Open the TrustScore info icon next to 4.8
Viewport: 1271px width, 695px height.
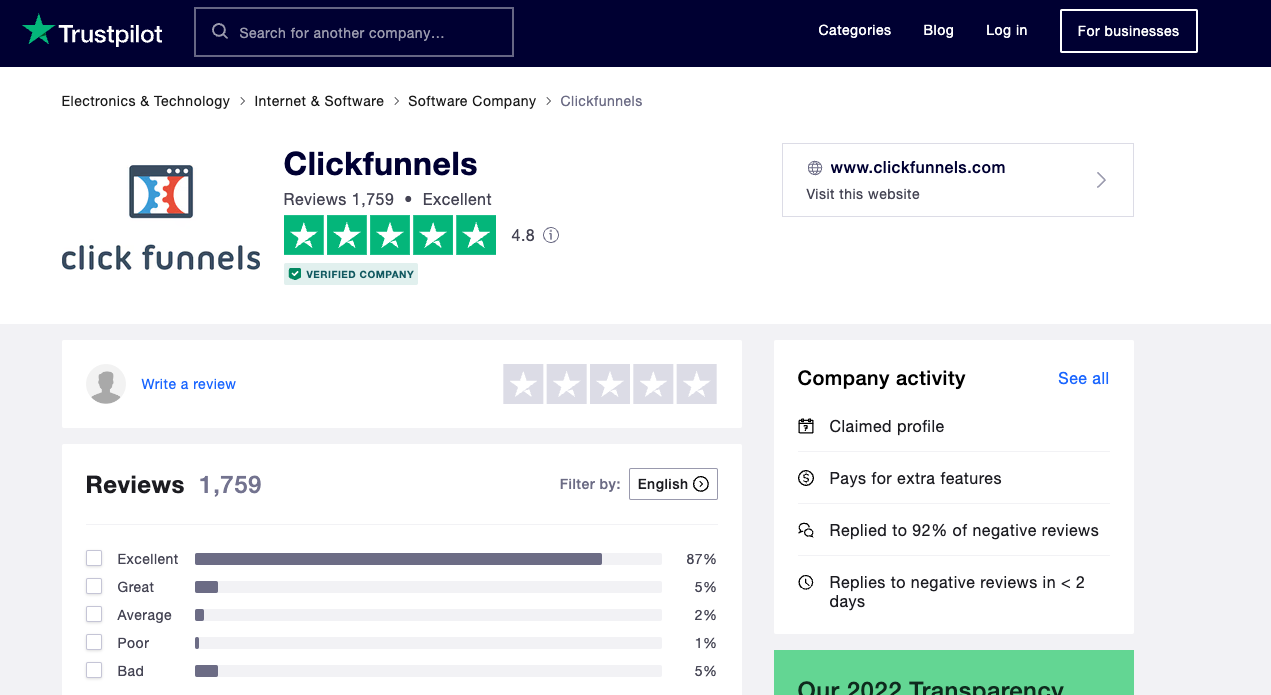click(x=551, y=236)
